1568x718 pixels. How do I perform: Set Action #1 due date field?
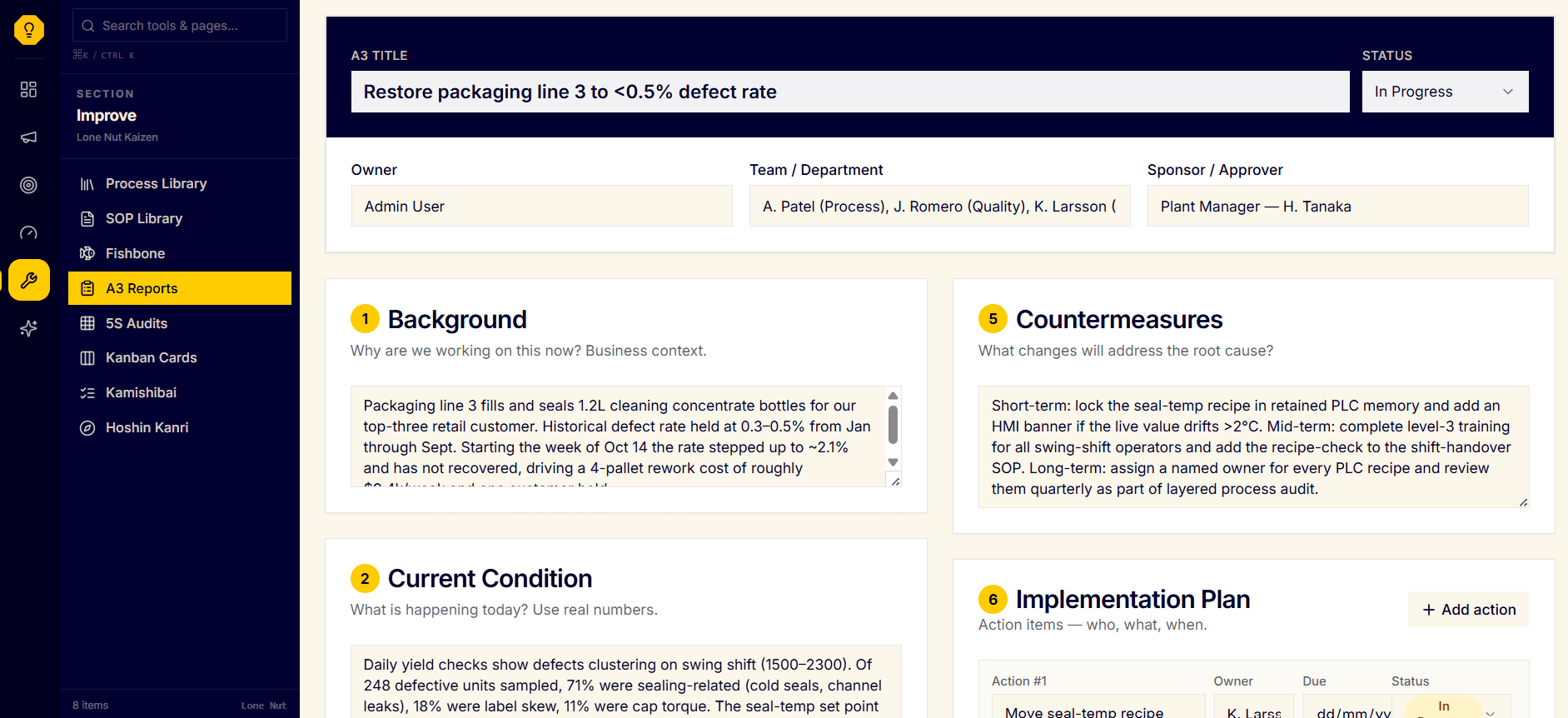click(x=1347, y=708)
